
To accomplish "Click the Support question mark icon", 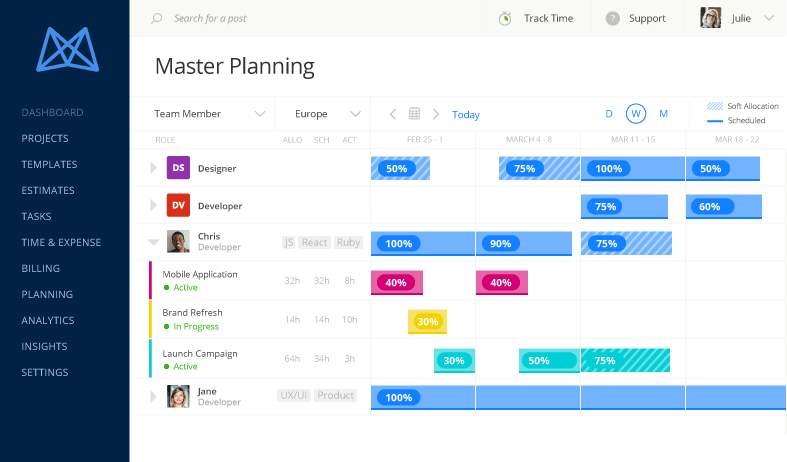I will click(x=612, y=18).
